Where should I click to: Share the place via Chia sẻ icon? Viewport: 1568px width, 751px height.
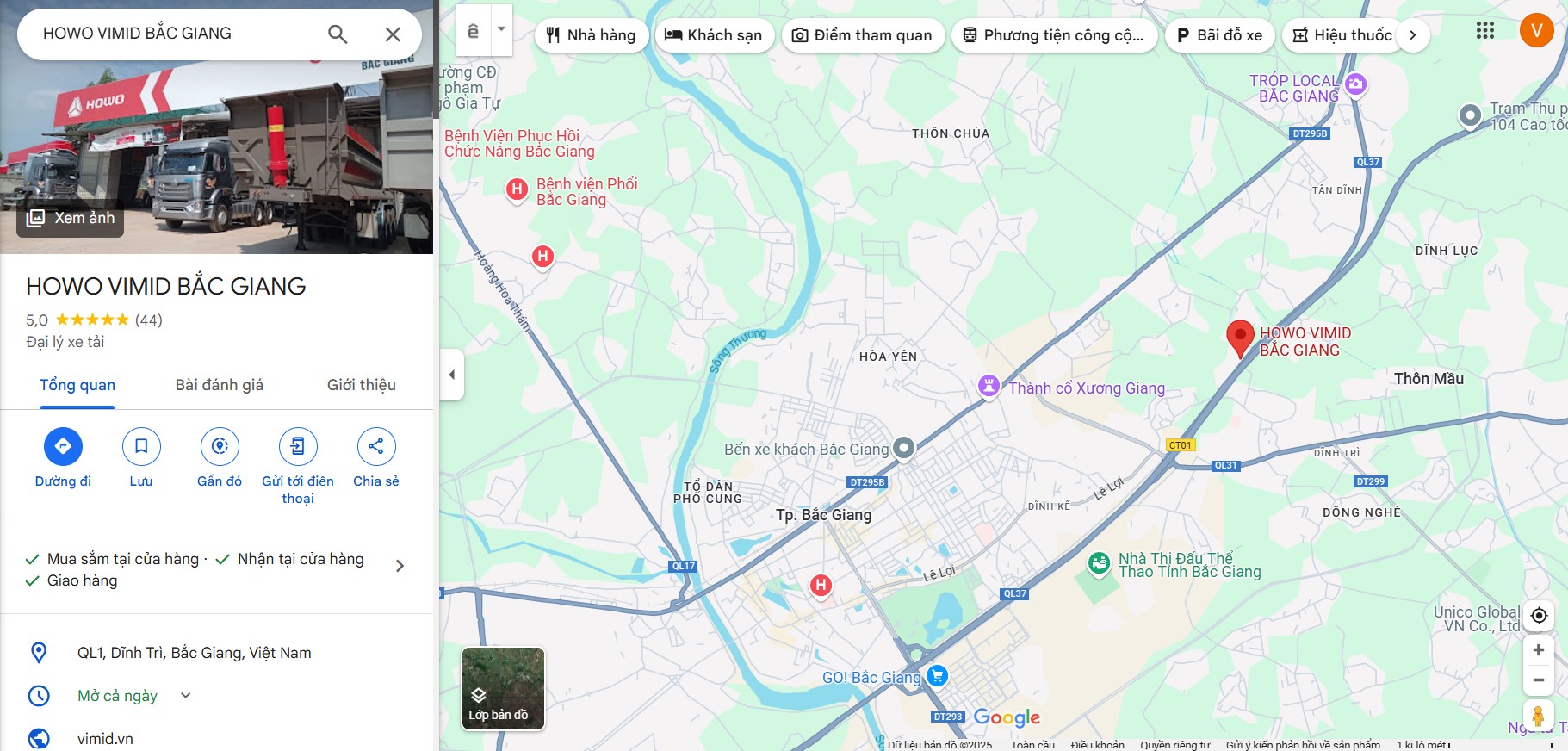[x=376, y=446]
